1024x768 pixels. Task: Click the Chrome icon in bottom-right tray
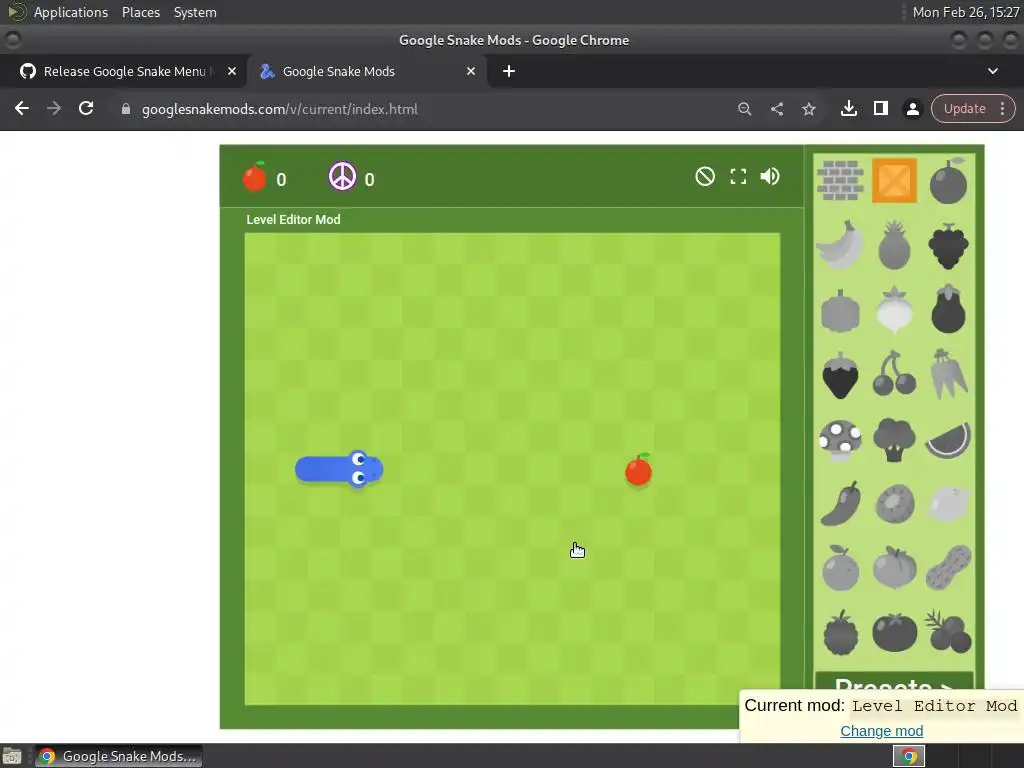point(908,756)
